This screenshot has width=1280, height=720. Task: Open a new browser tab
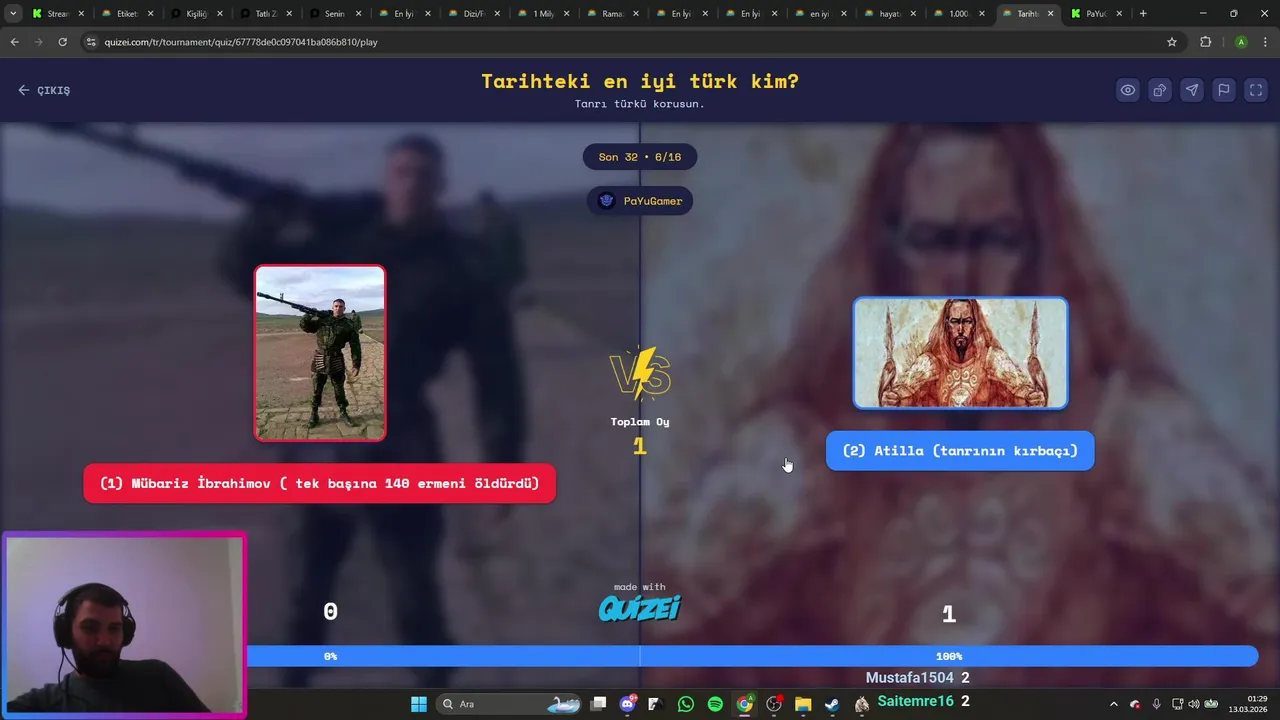1143,14
